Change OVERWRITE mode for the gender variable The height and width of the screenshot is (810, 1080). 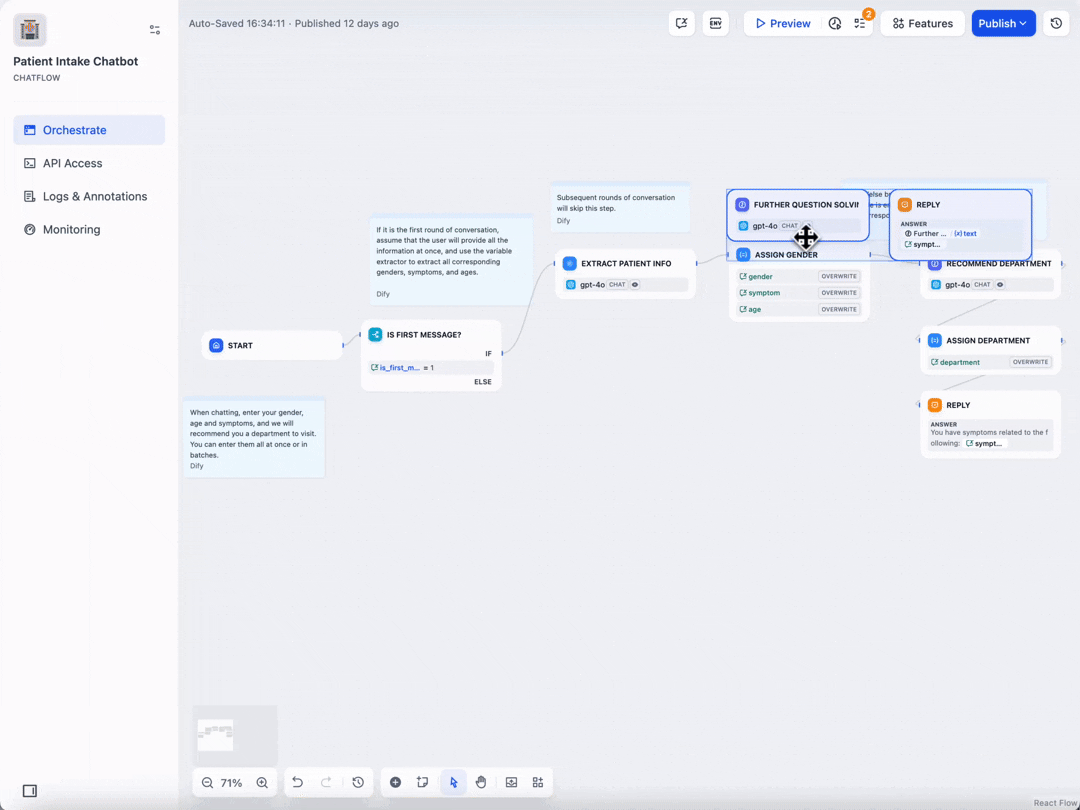tap(841, 276)
